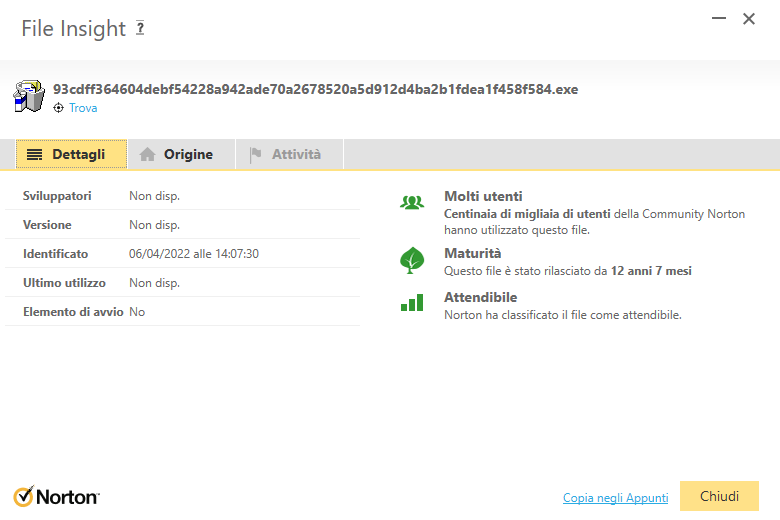Click the File Insight window title
The width and height of the screenshot is (780, 520).
tap(74, 28)
